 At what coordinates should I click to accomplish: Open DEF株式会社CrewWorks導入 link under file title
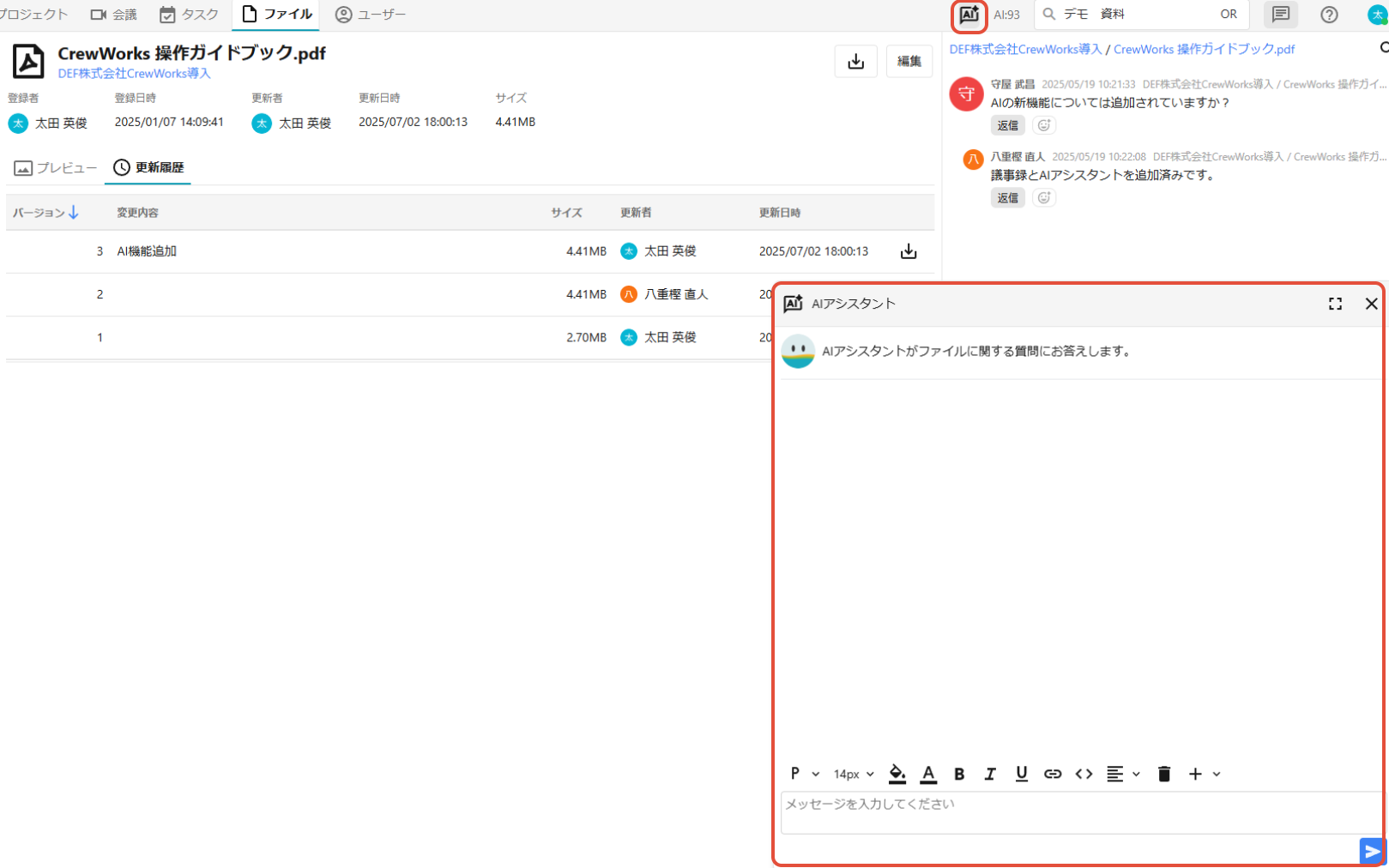(134, 74)
